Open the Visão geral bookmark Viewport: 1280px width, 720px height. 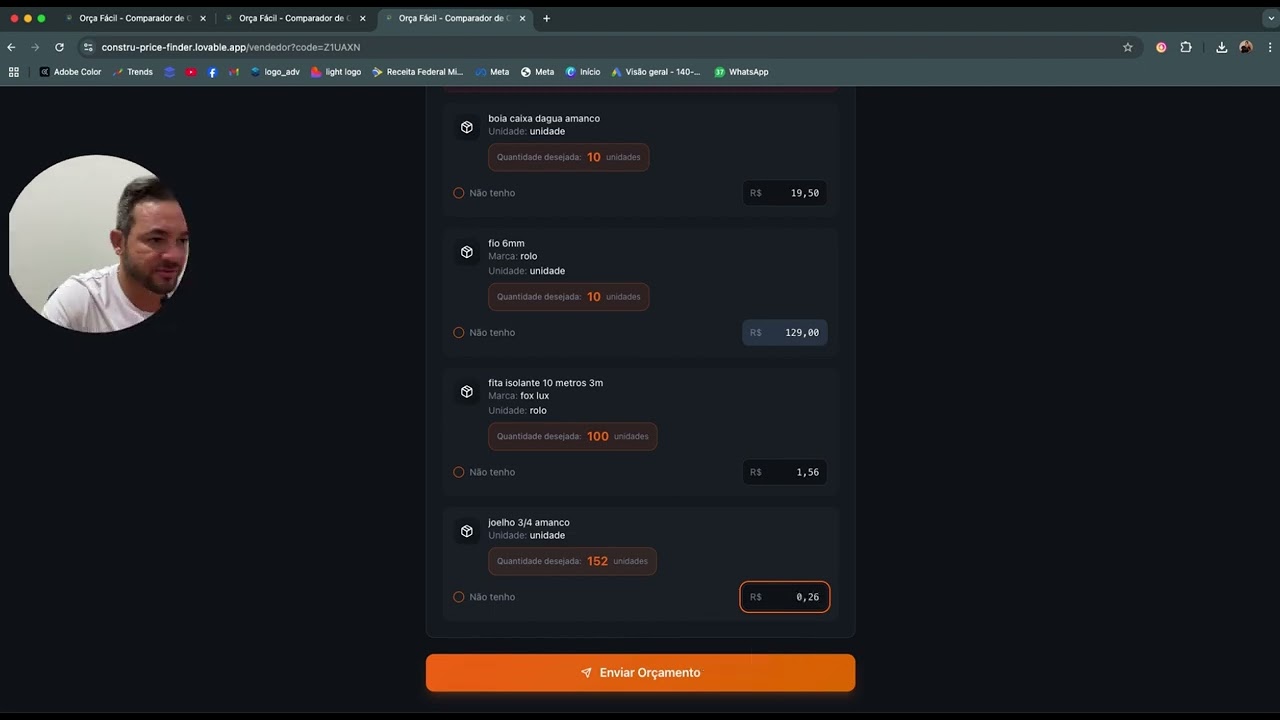[x=656, y=72]
